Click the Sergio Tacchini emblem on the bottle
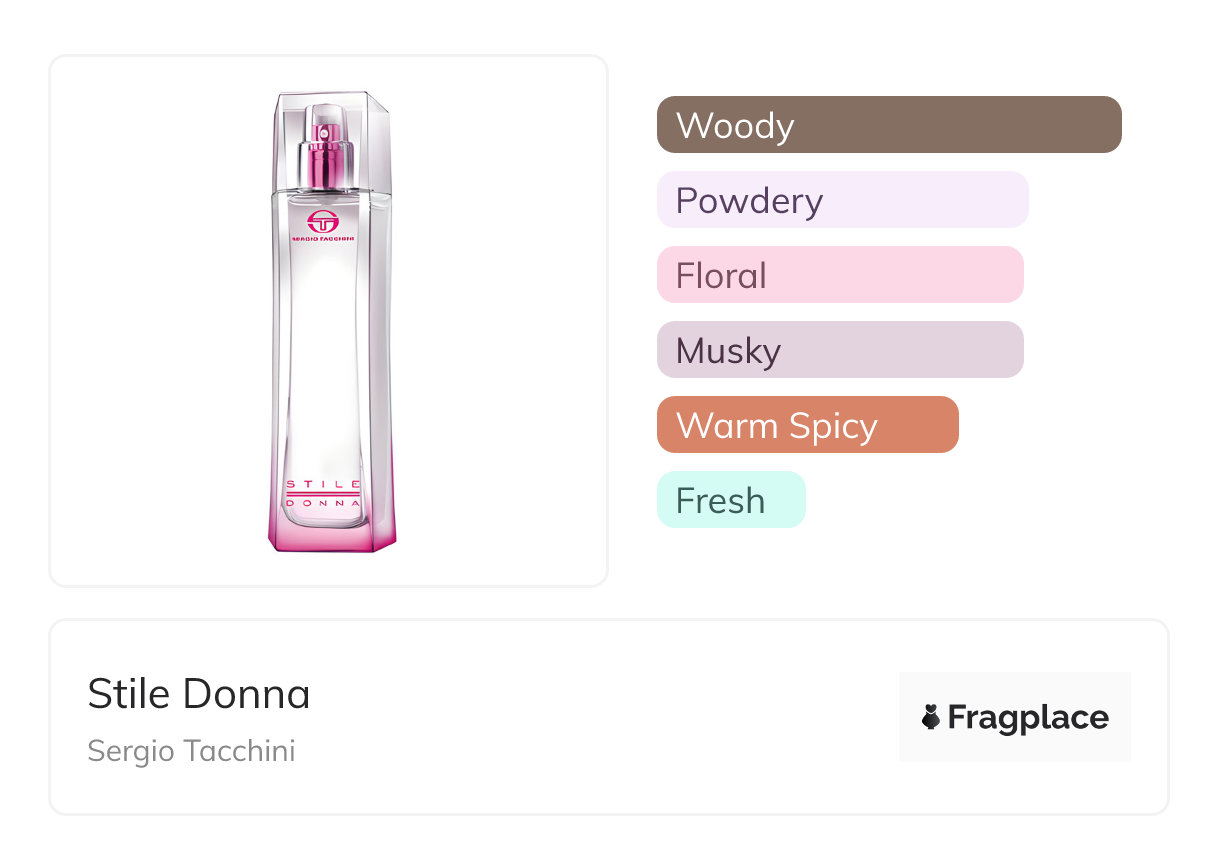This screenshot has height=864, width=1218. (x=323, y=222)
